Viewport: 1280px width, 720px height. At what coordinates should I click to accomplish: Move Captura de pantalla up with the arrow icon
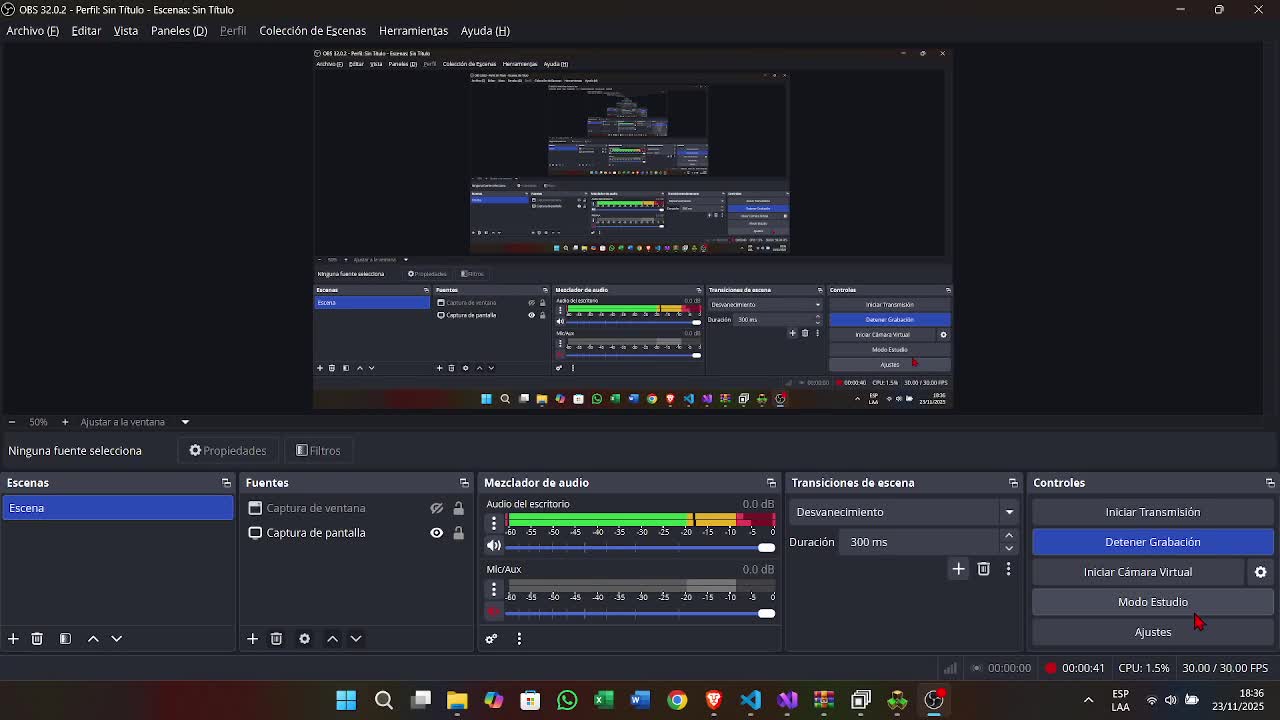(x=332, y=639)
